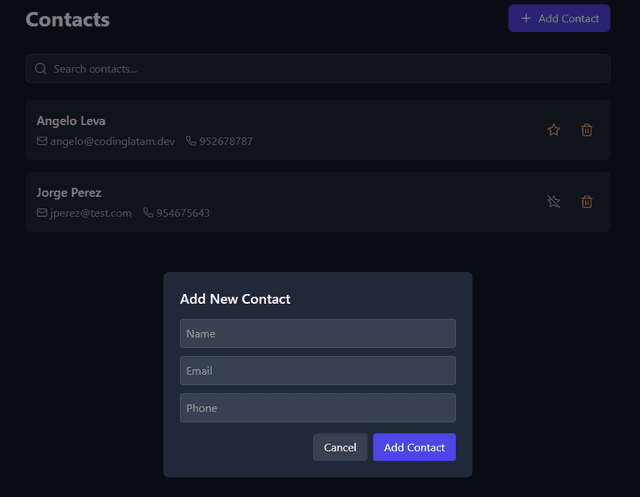Click the angelo@codinglatam.dev email address
This screenshot has width=640, height=497.
pos(112,142)
